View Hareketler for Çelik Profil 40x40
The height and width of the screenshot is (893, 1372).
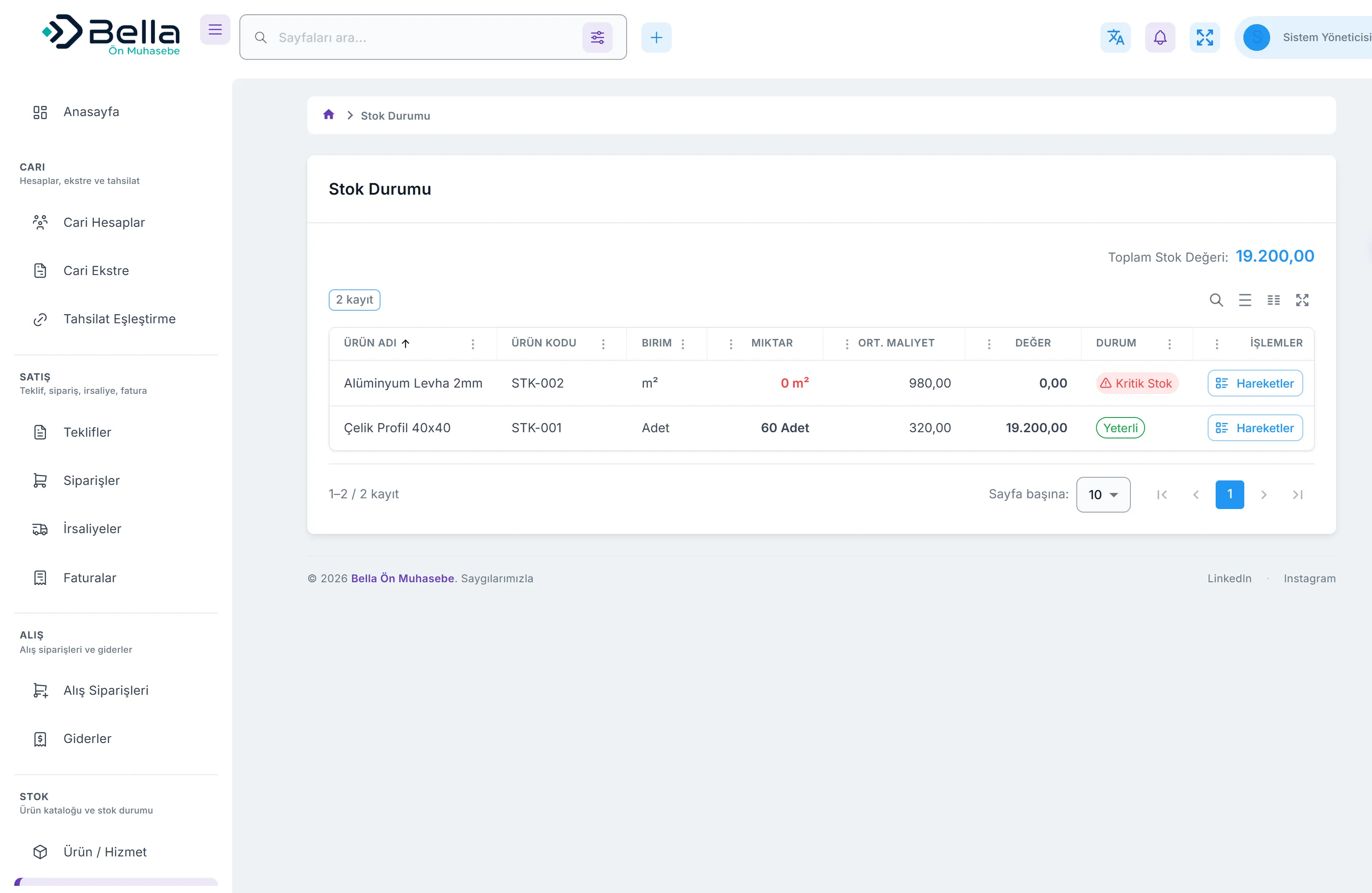click(x=1255, y=428)
